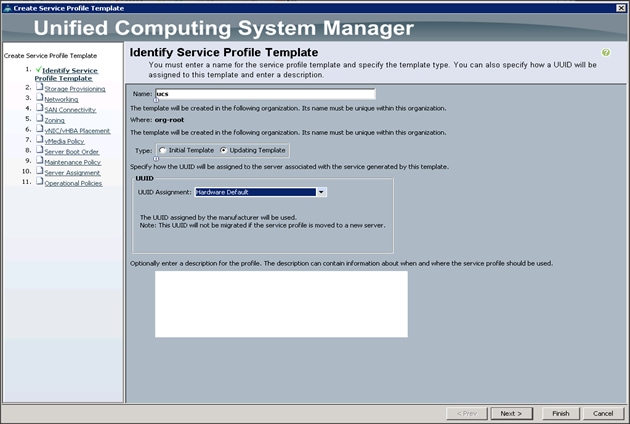Open the Hardware Default combo box
630x424 pixels.
coord(260,192)
